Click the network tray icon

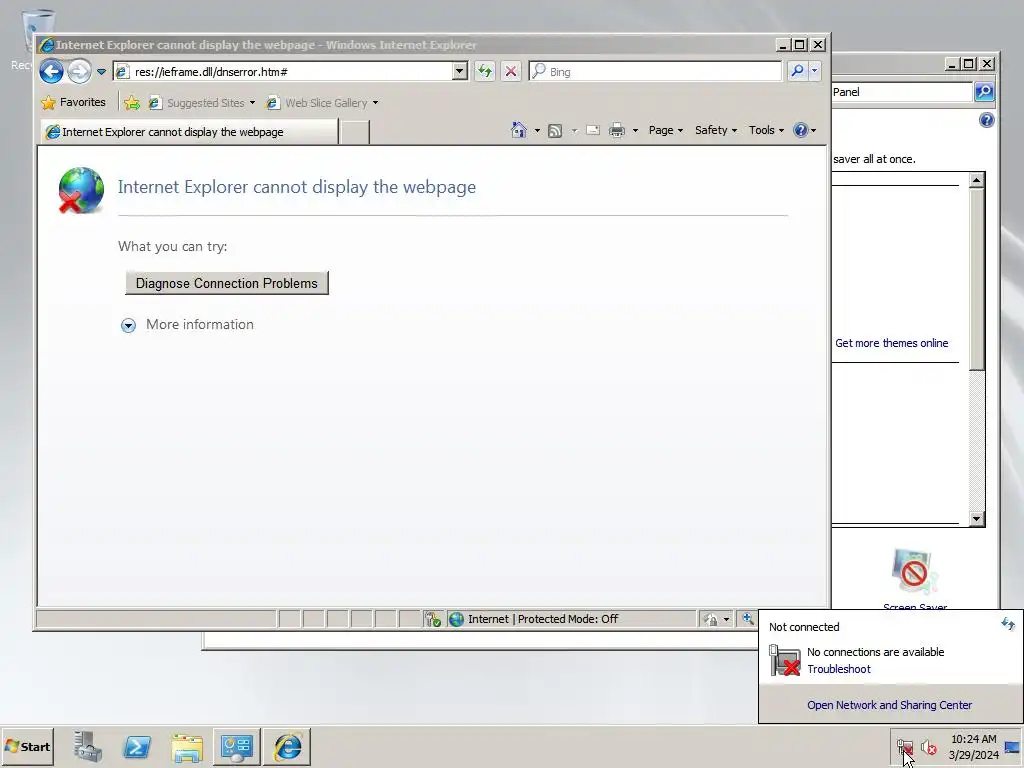click(905, 746)
